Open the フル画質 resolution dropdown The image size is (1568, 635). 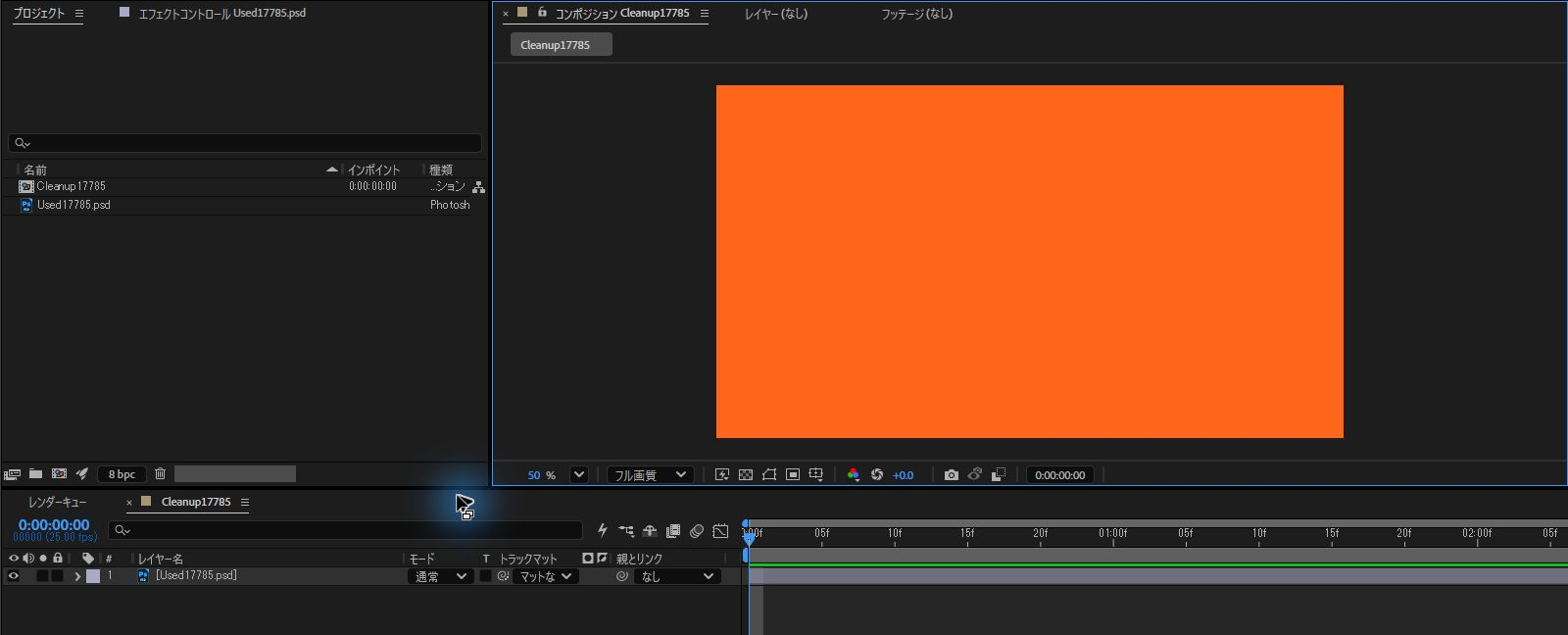coord(651,475)
